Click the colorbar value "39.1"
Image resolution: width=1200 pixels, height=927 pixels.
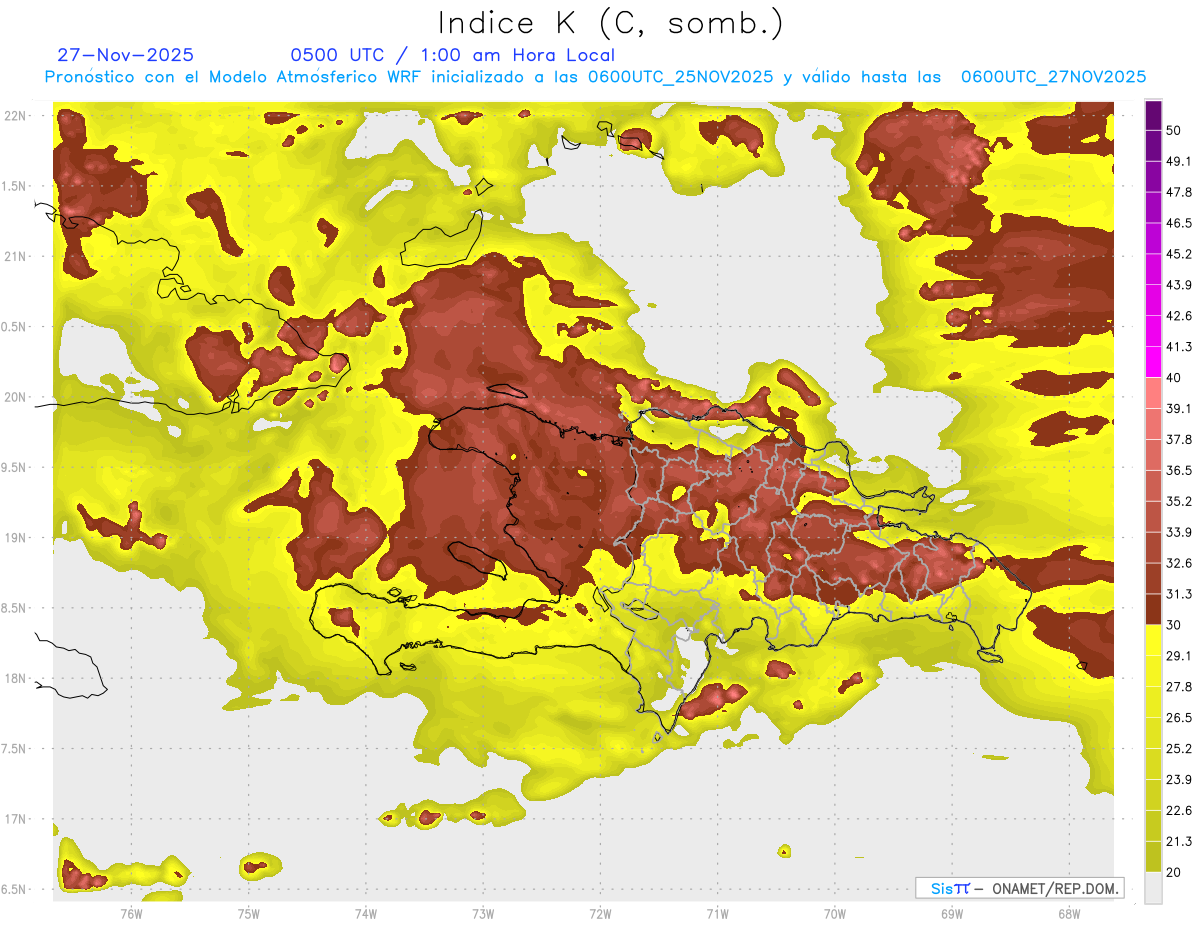point(1179,408)
